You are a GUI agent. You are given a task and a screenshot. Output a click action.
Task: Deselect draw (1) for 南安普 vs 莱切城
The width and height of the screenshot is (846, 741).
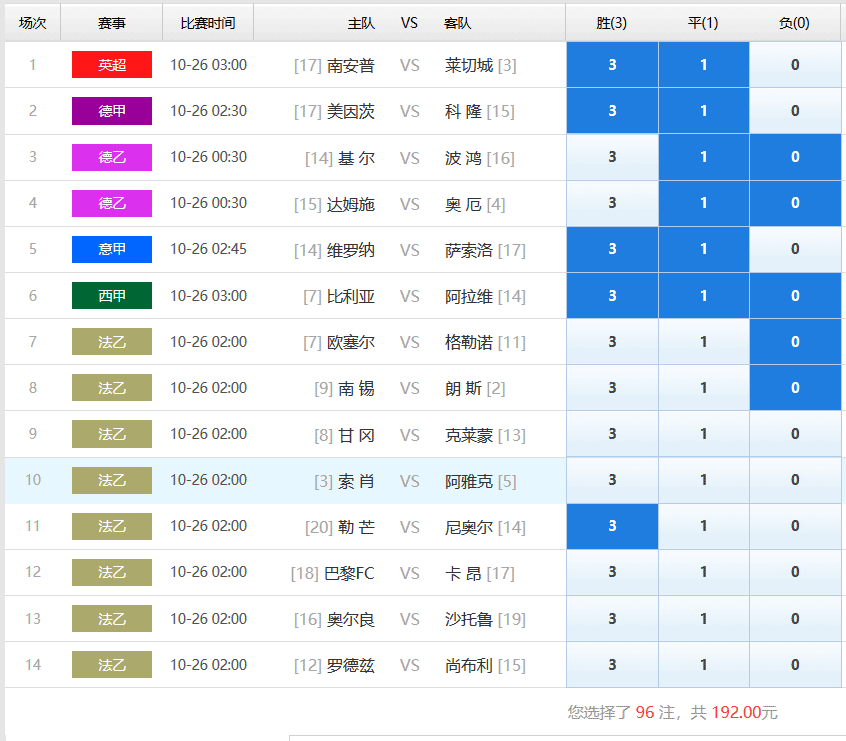point(704,65)
